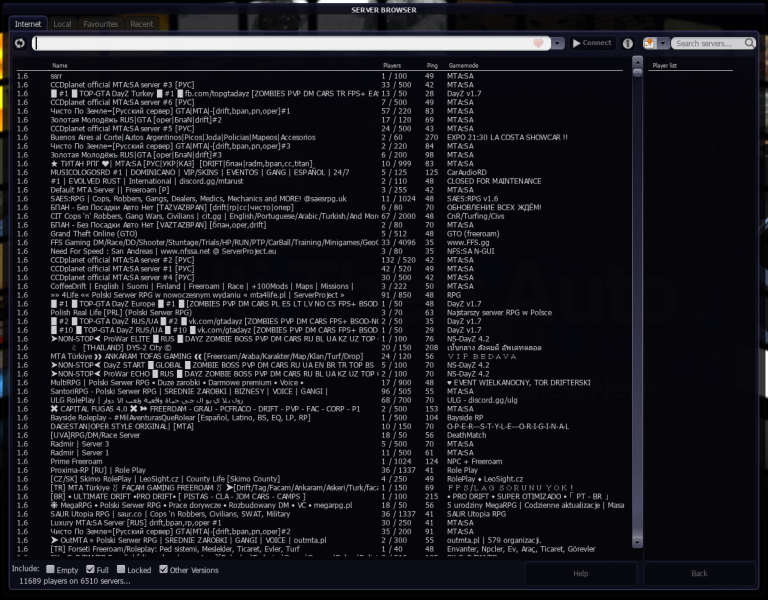This screenshot has width=768, height=600.
Task: Click the refresh server list icon
Action: (x=20, y=43)
